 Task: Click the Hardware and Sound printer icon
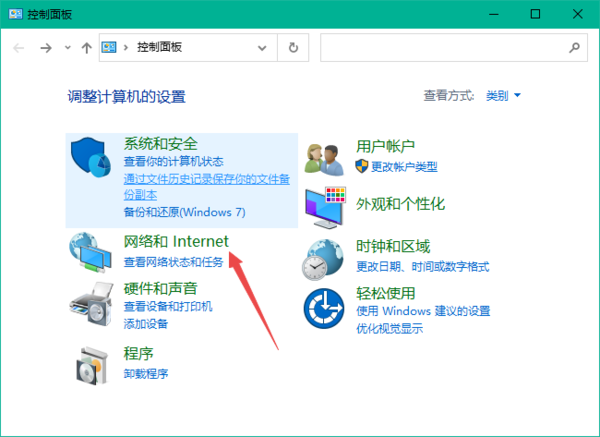point(93,300)
